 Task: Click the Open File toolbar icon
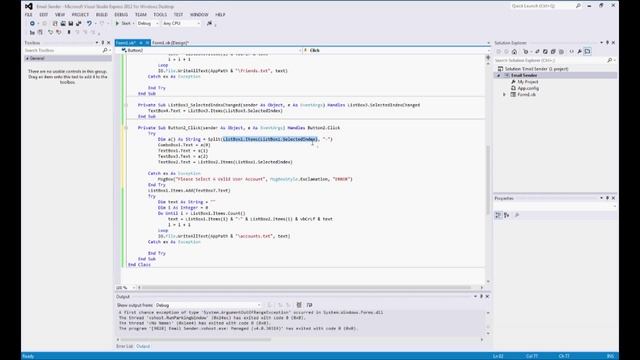point(63,24)
